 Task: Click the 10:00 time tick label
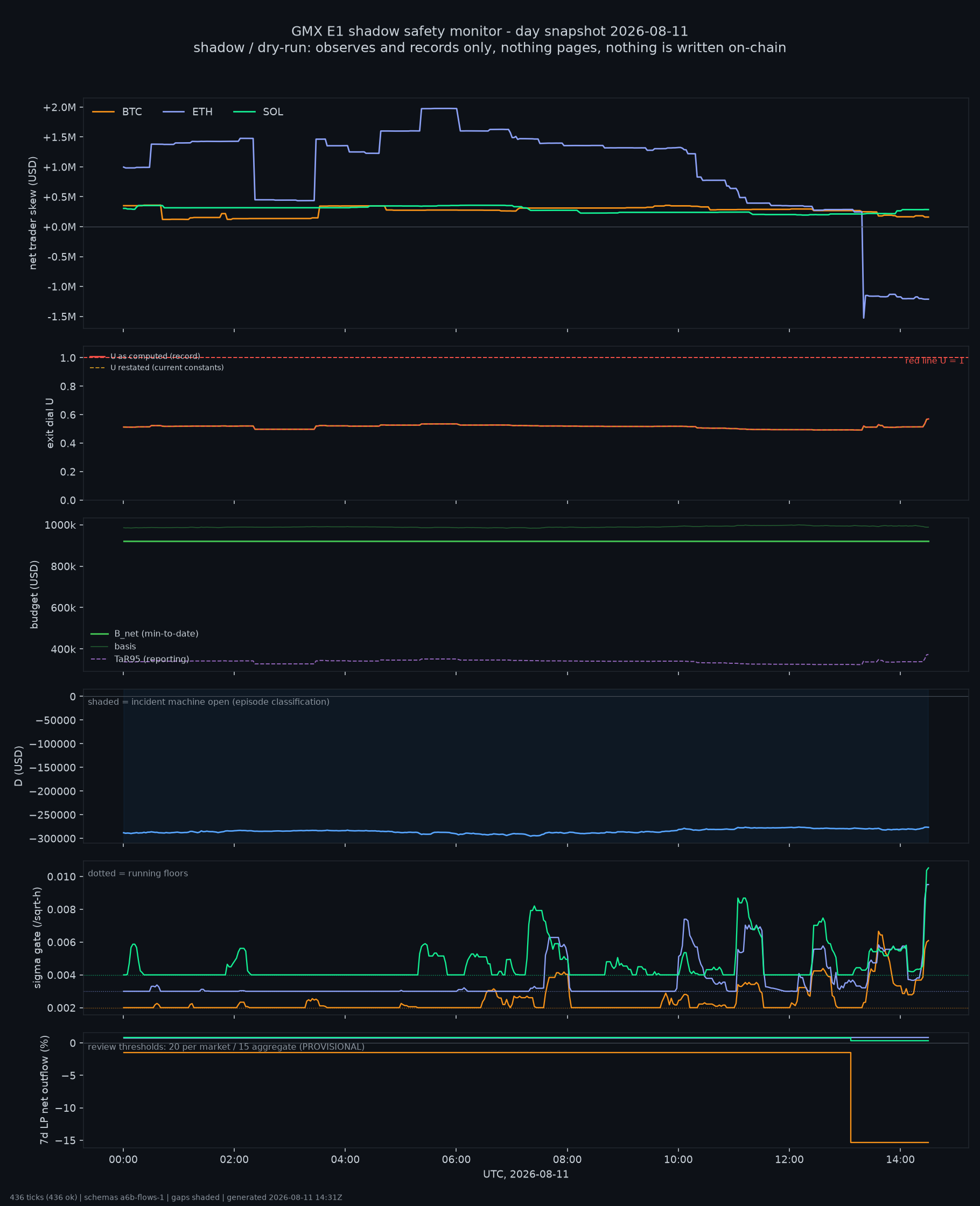click(x=678, y=1159)
